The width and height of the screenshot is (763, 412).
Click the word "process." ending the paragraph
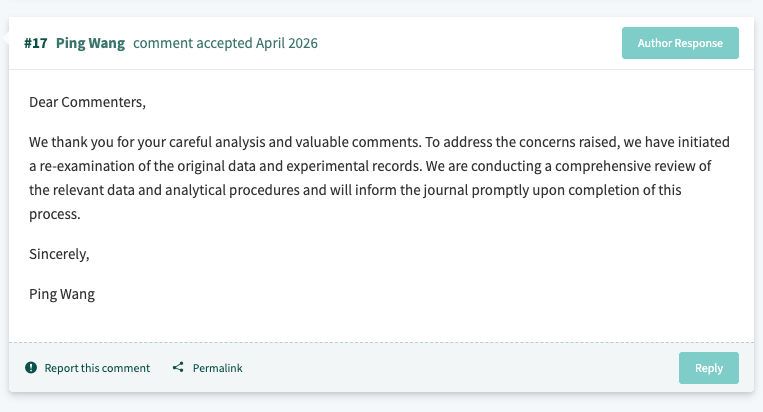[53, 214]
